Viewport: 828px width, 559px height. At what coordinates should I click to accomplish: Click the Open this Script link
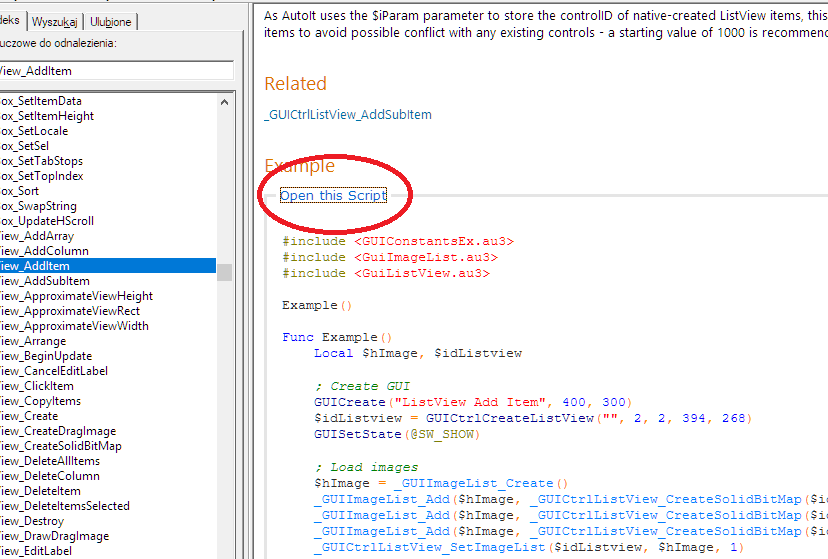tap(333, 195)
